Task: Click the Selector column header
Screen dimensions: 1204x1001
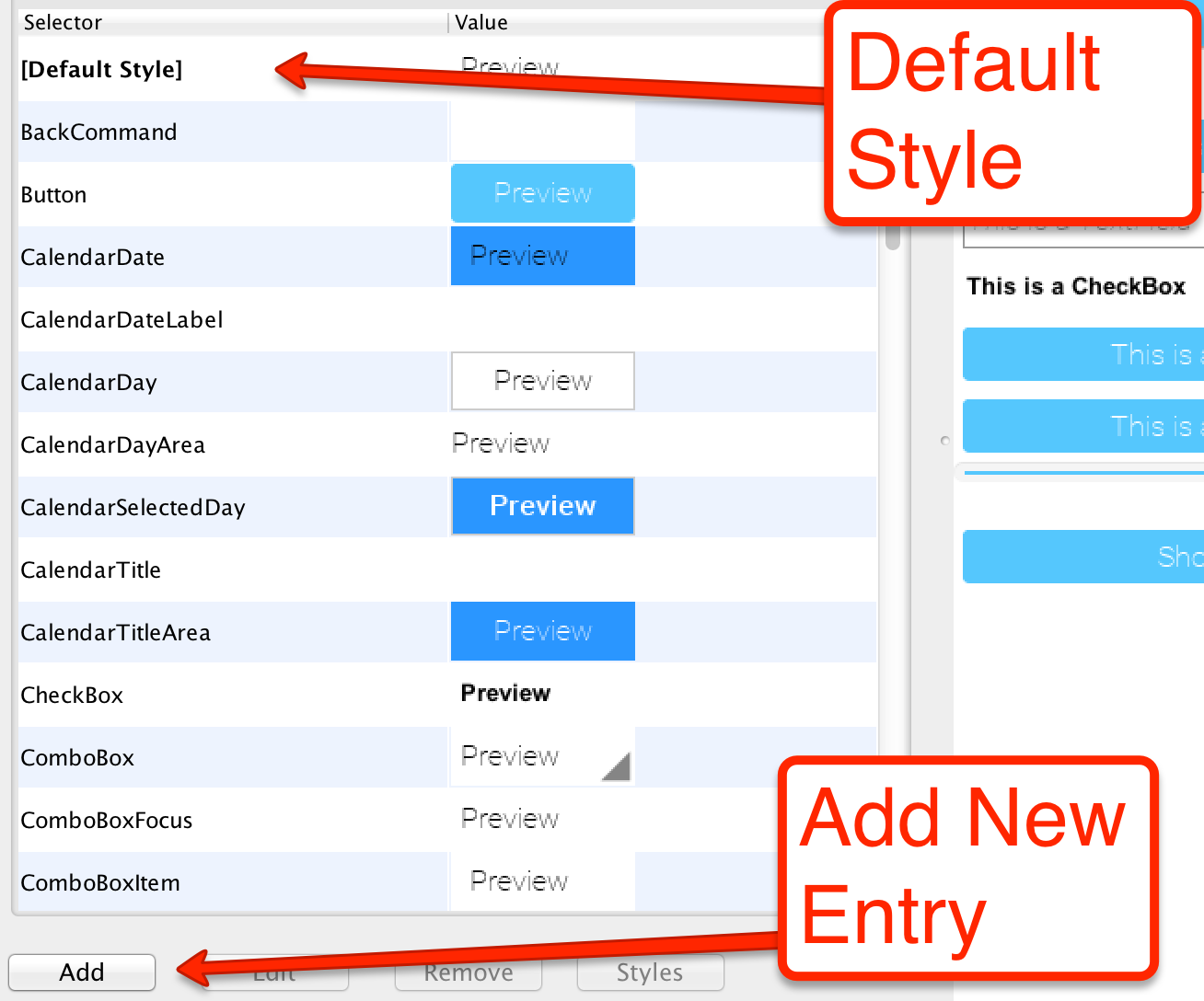Action: 63,22
